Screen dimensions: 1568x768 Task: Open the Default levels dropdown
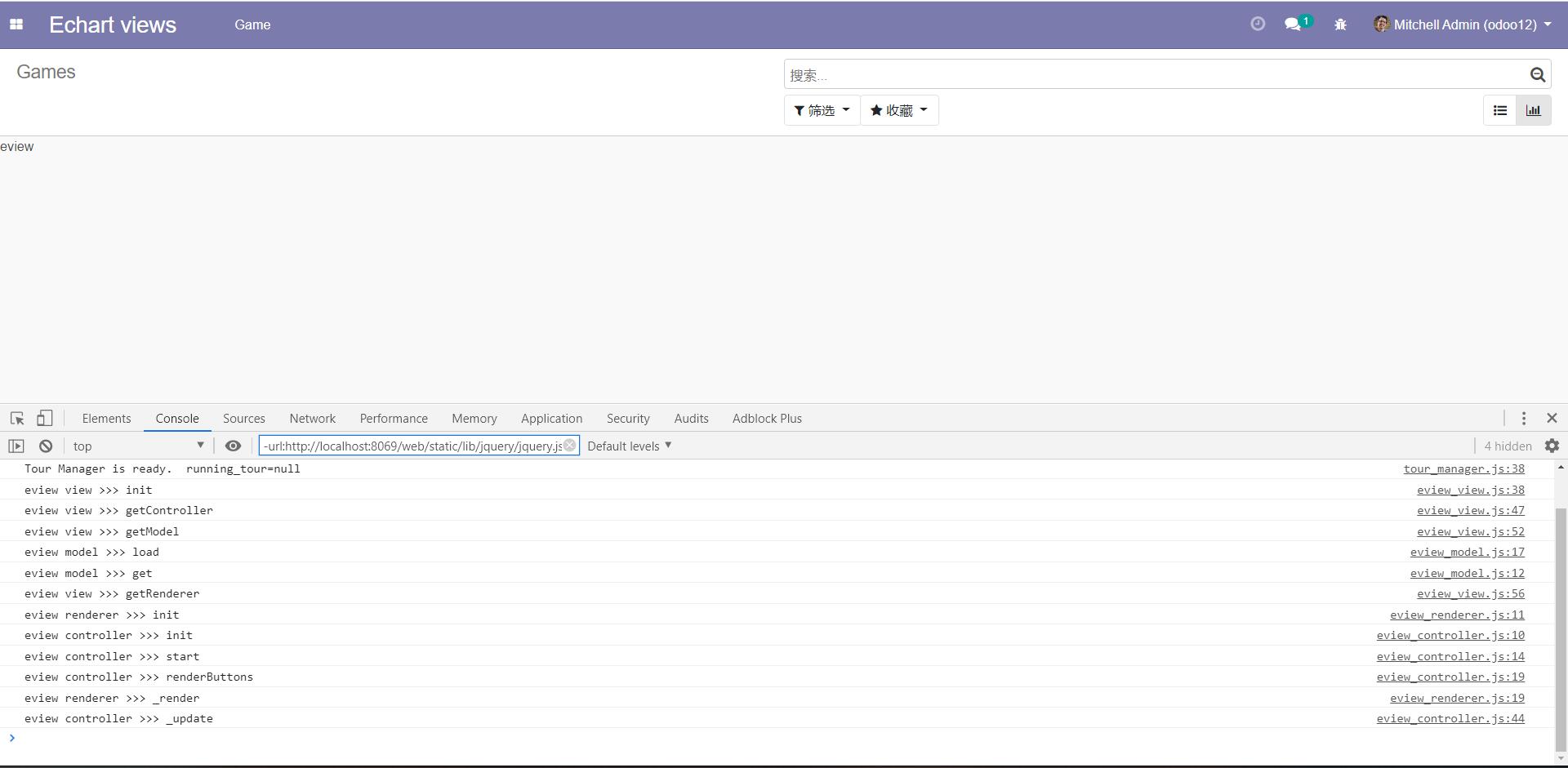[x=629, y=446]
